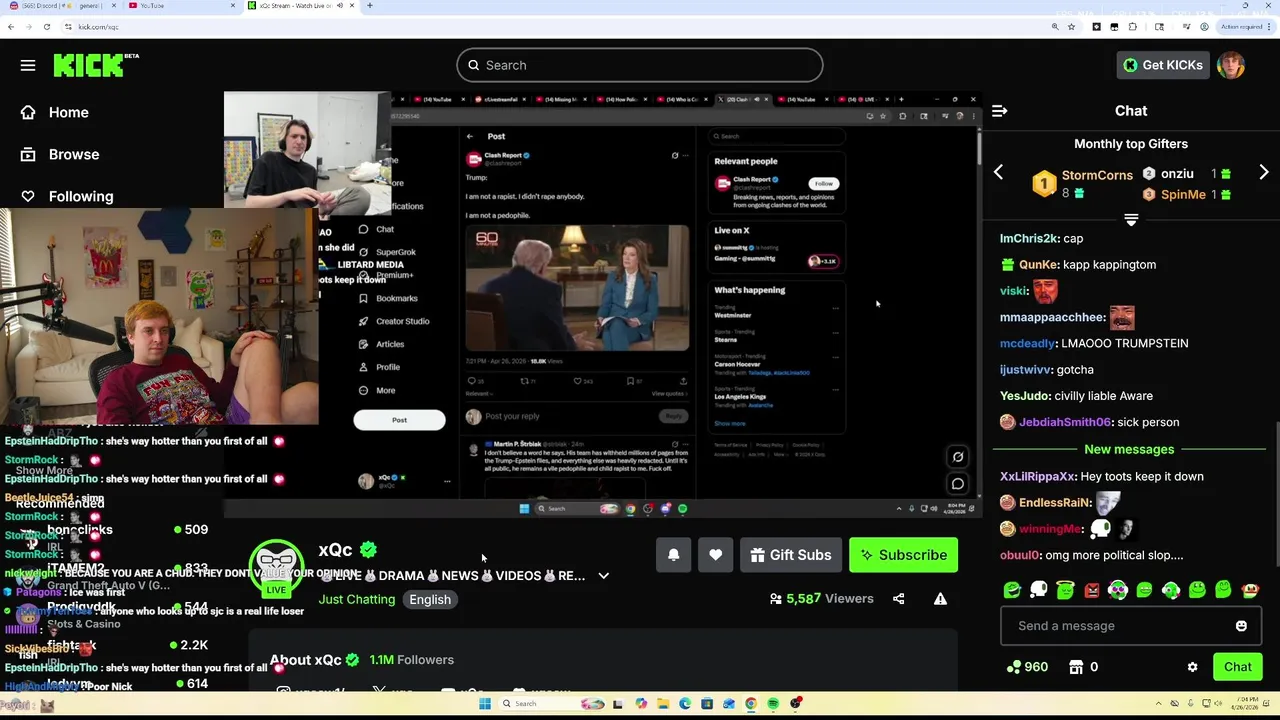This screenshot has height=720, width=1280.
Task: Open Spotify from the taskbar
Action: coord(773,704)
